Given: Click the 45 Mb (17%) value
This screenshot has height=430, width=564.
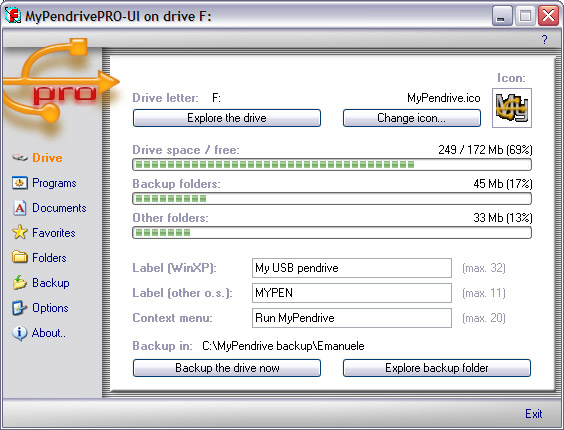Looking at the screenshot, I should point(502,184).
